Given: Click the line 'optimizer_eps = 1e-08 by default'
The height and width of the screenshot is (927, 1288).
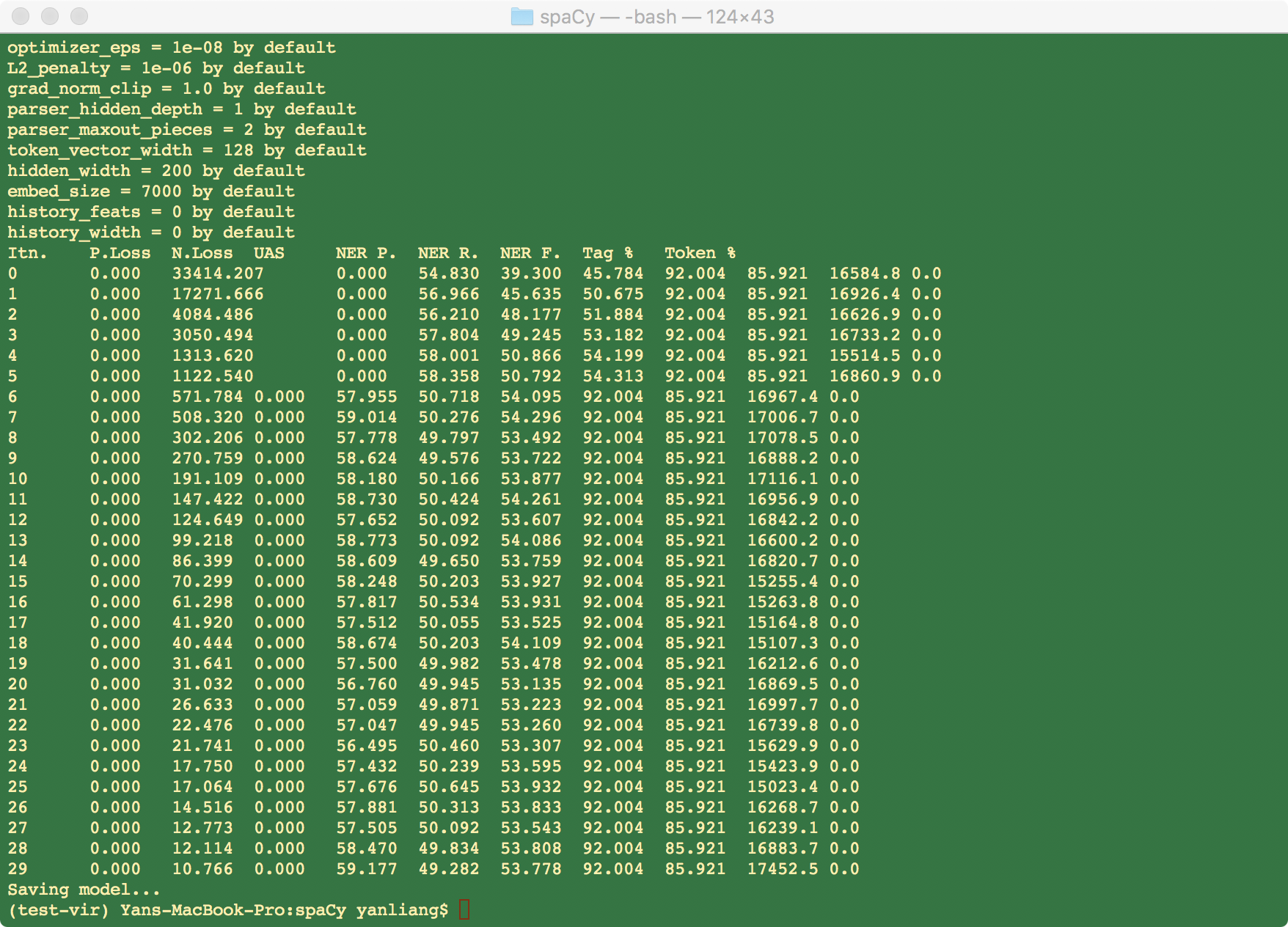Looking at the screenshot, I should [x=172, y=48].
